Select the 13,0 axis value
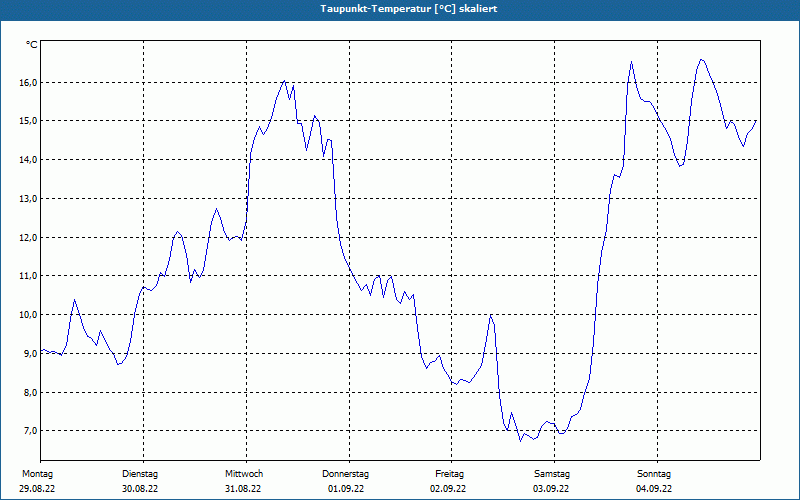Screen dimensions: 800x500 (28, 198)
